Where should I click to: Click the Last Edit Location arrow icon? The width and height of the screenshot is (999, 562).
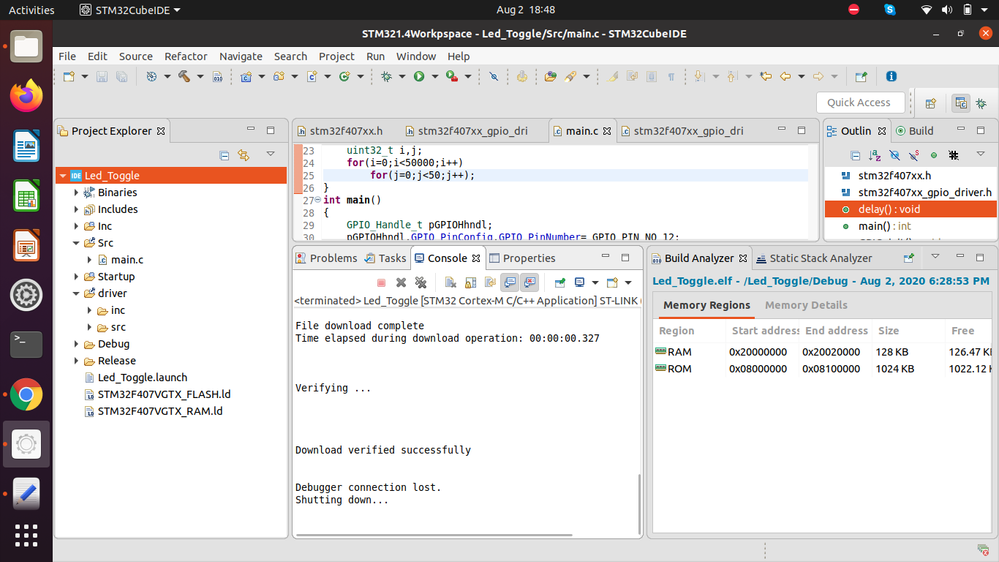coord(766,76)
